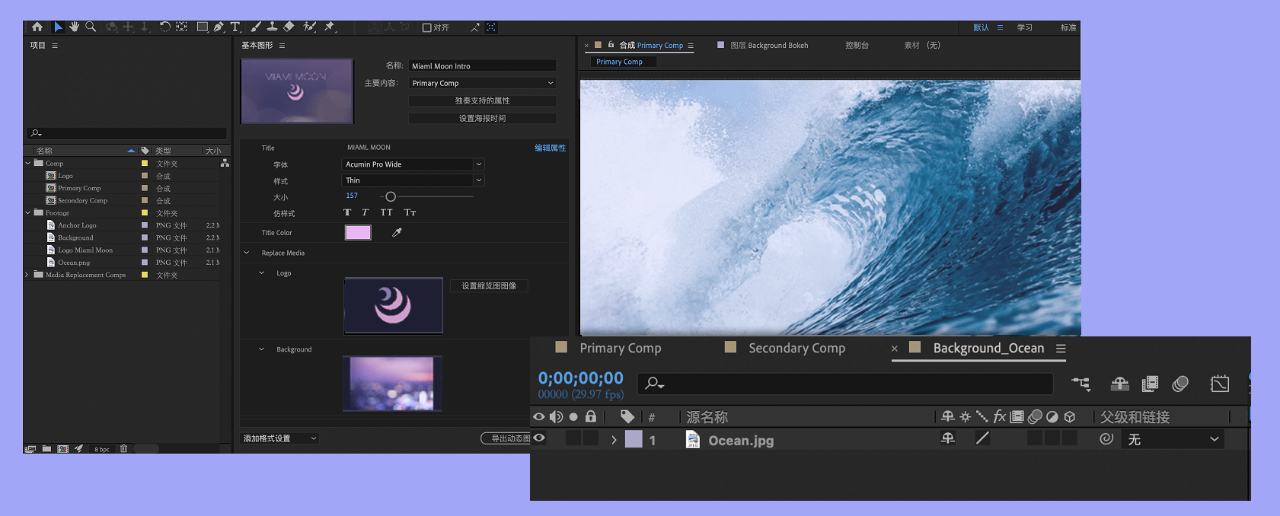Select the Eraser tool
This screenshot has height=516, width=1280.
coord(289,27)
